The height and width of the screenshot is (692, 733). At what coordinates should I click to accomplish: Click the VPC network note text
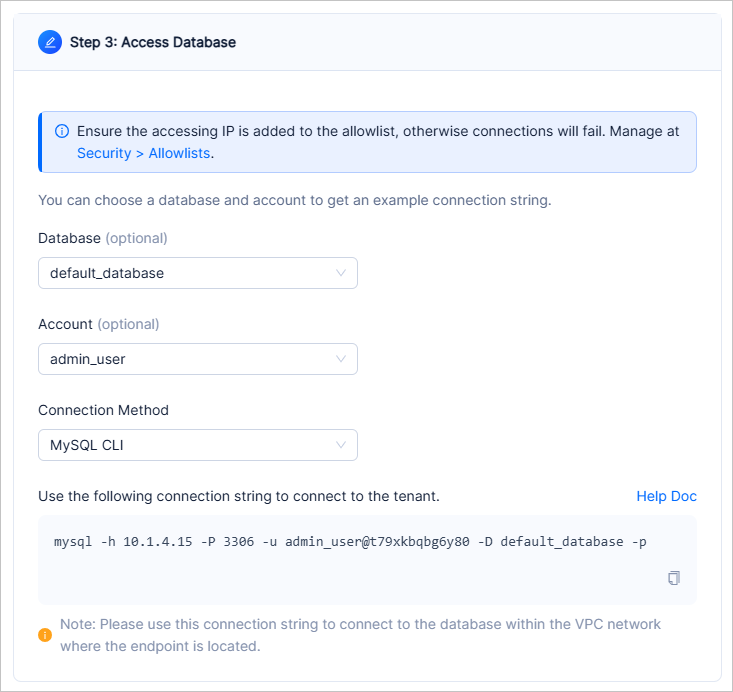click(x=360, y=634)
